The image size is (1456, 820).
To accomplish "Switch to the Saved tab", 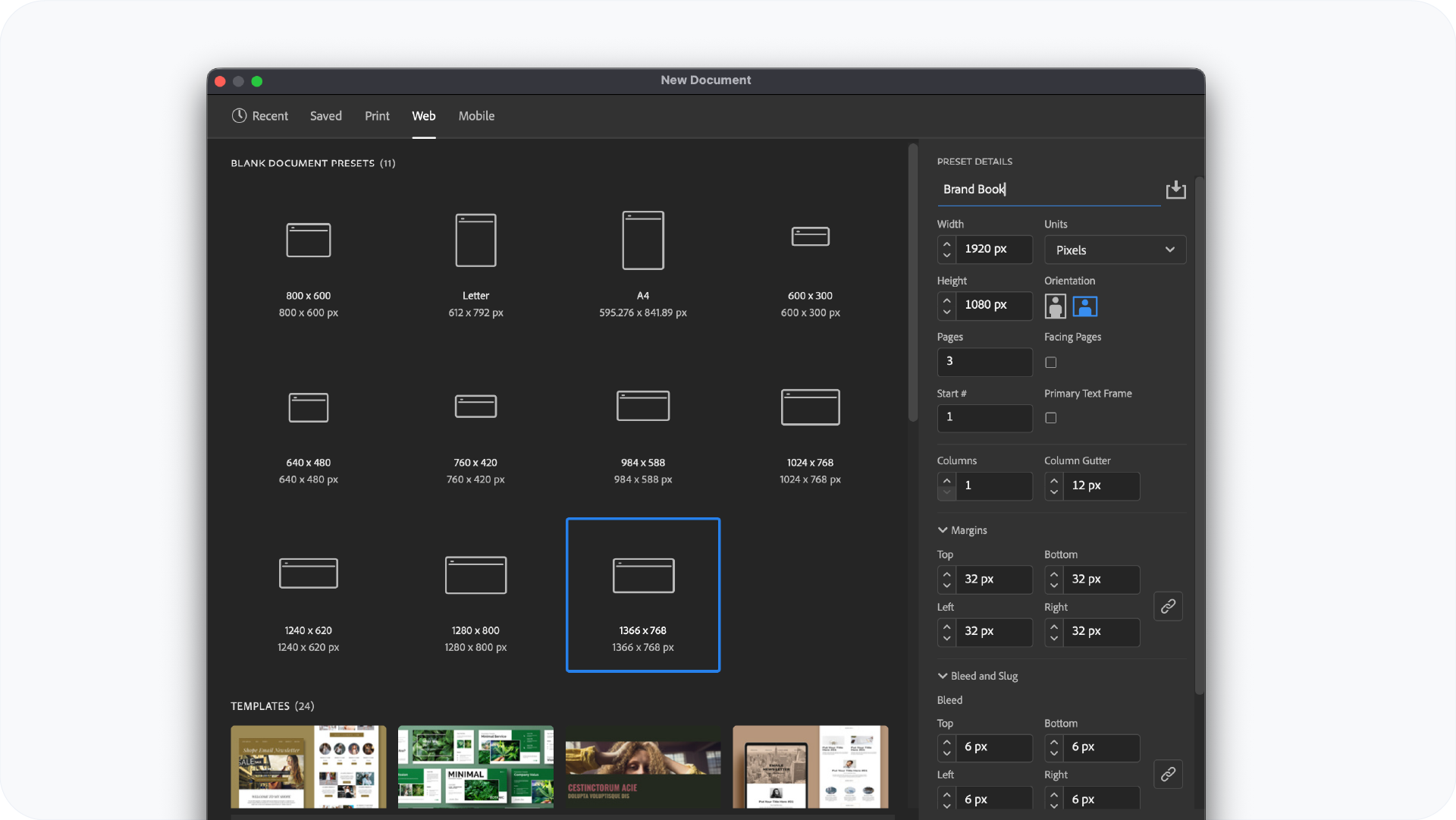I will [325, 115].
